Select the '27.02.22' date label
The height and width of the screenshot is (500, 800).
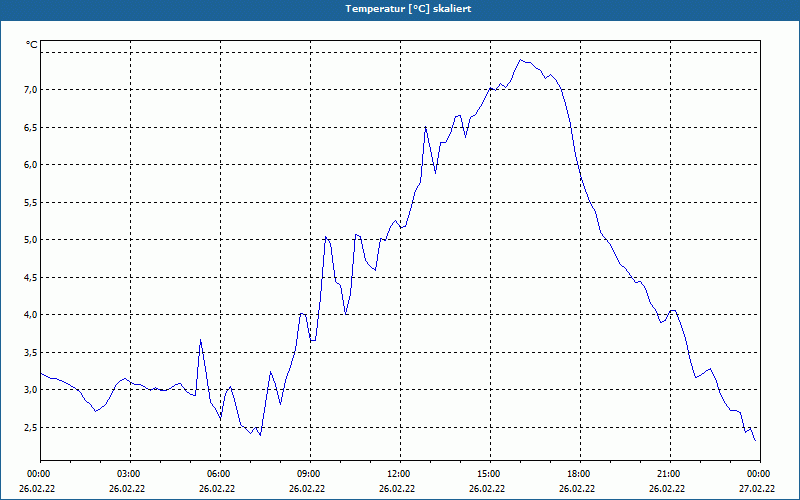[757, 489]
